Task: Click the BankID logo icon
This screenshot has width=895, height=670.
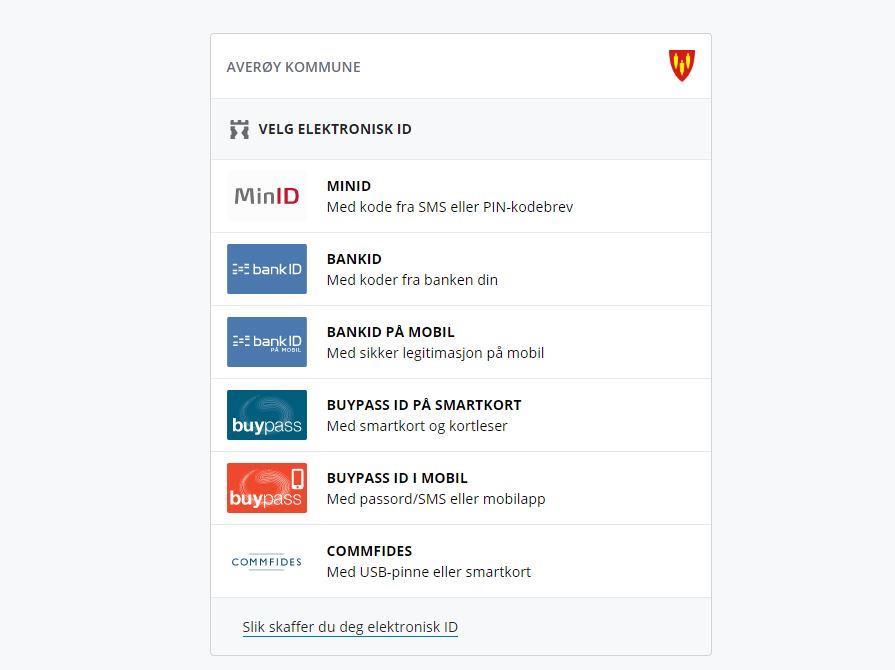Action: [x=267, y=269]
